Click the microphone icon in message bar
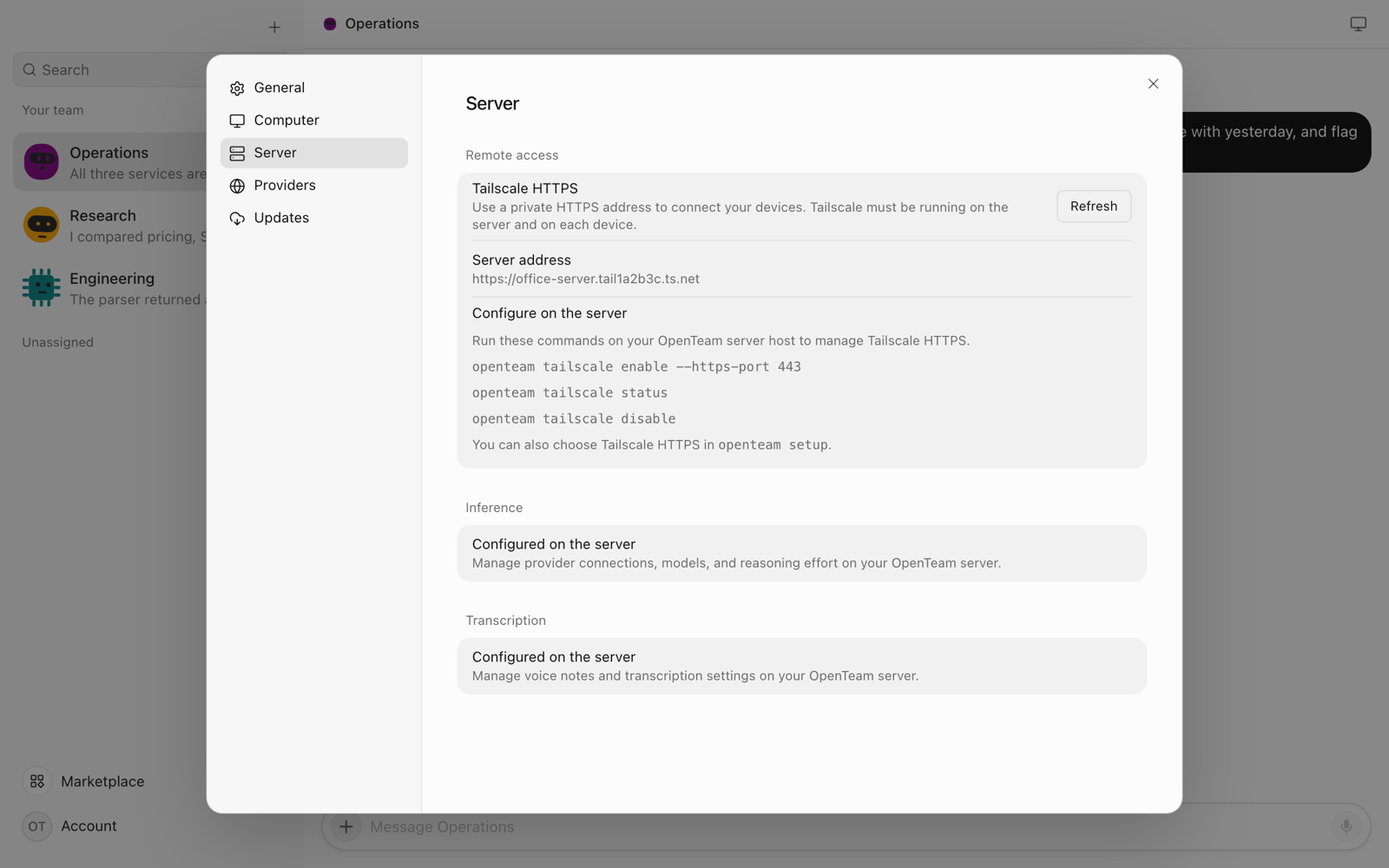The width and height of the screenshot is (1389, 868). [1346, 827]
